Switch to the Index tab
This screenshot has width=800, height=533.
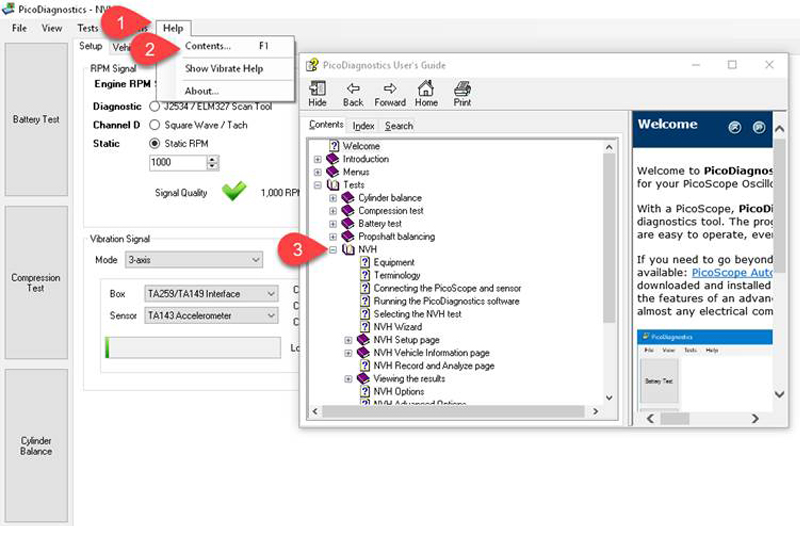pos(363,126)
